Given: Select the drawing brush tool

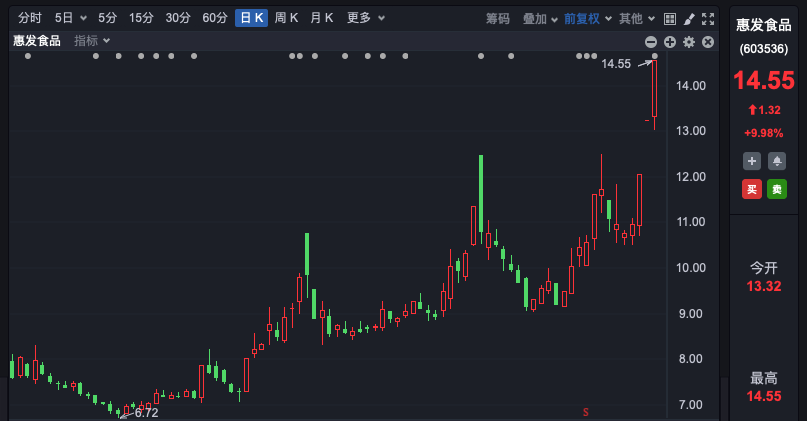Looking at the screenshot, I should tap(689, 18).
